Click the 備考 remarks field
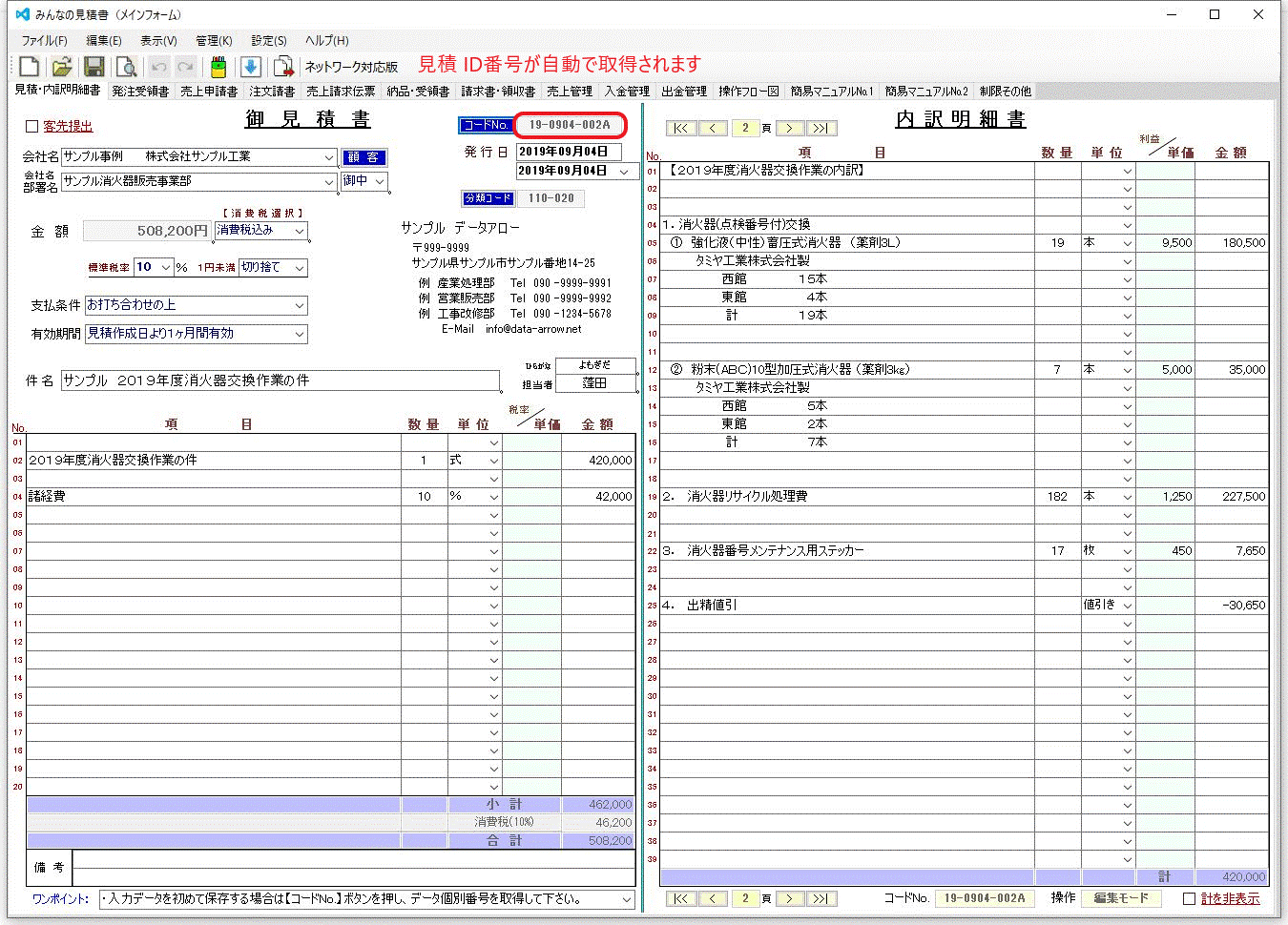1288x925 pixels. click(x=353, y=868)
